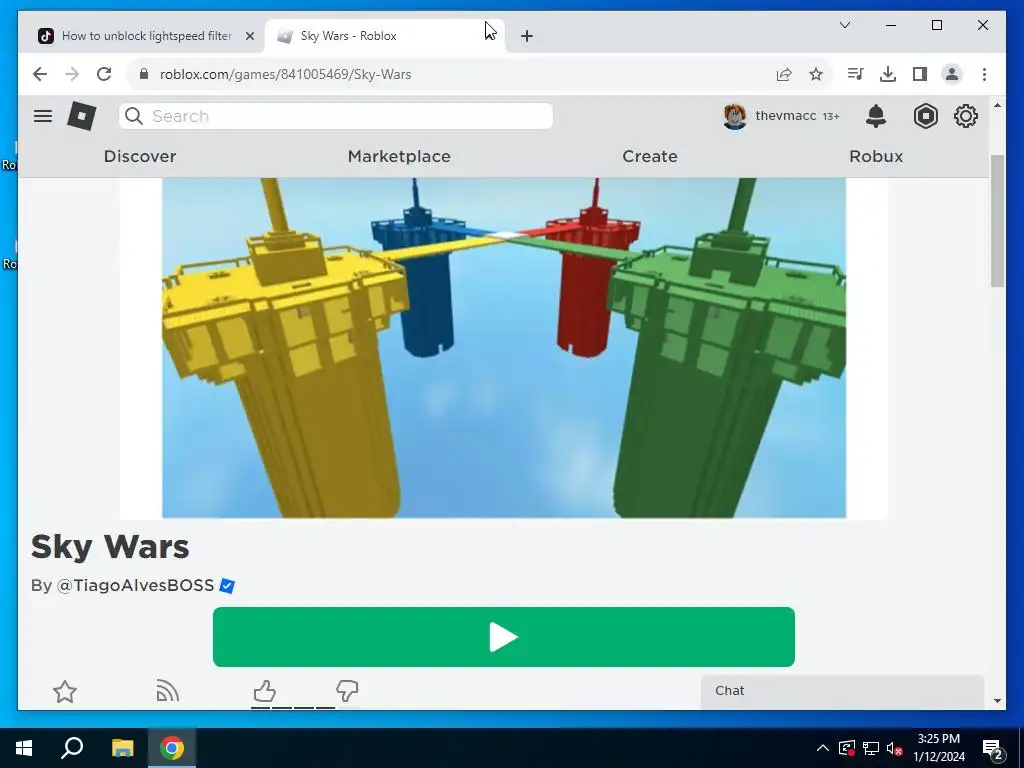1024x768 pixels.
Task: Open the Roblox settings gear
Action: click(965, 116)
